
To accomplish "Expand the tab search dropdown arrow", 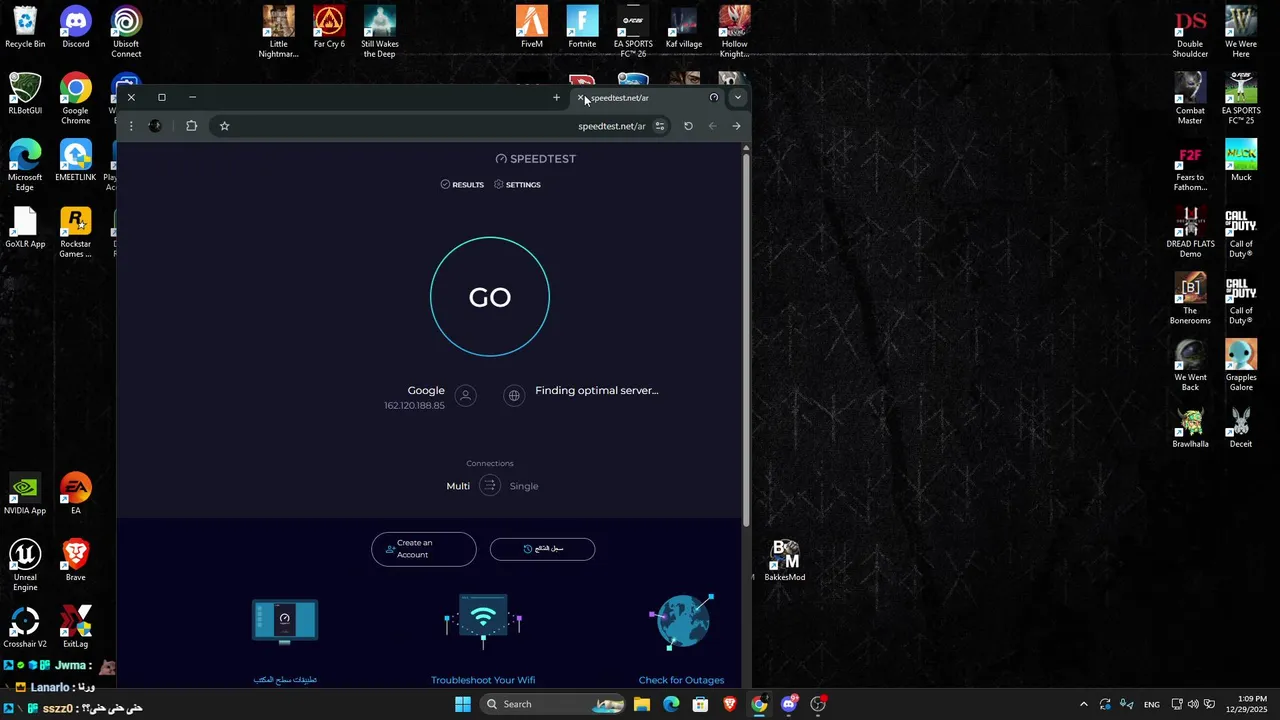I will [x=737, y=98].
